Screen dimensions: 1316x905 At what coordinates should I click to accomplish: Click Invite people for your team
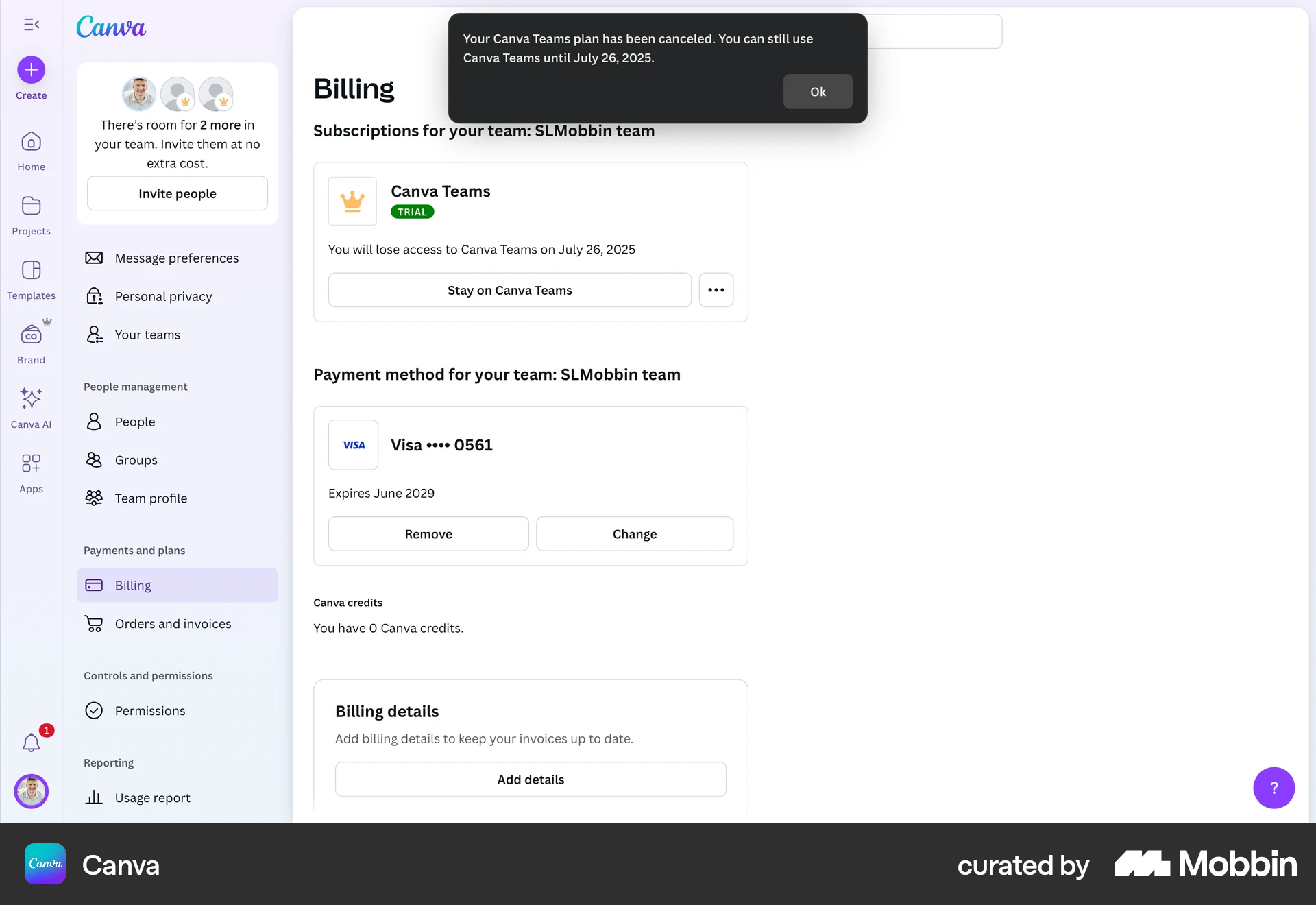pyautogui.click(x=177, y=193)
